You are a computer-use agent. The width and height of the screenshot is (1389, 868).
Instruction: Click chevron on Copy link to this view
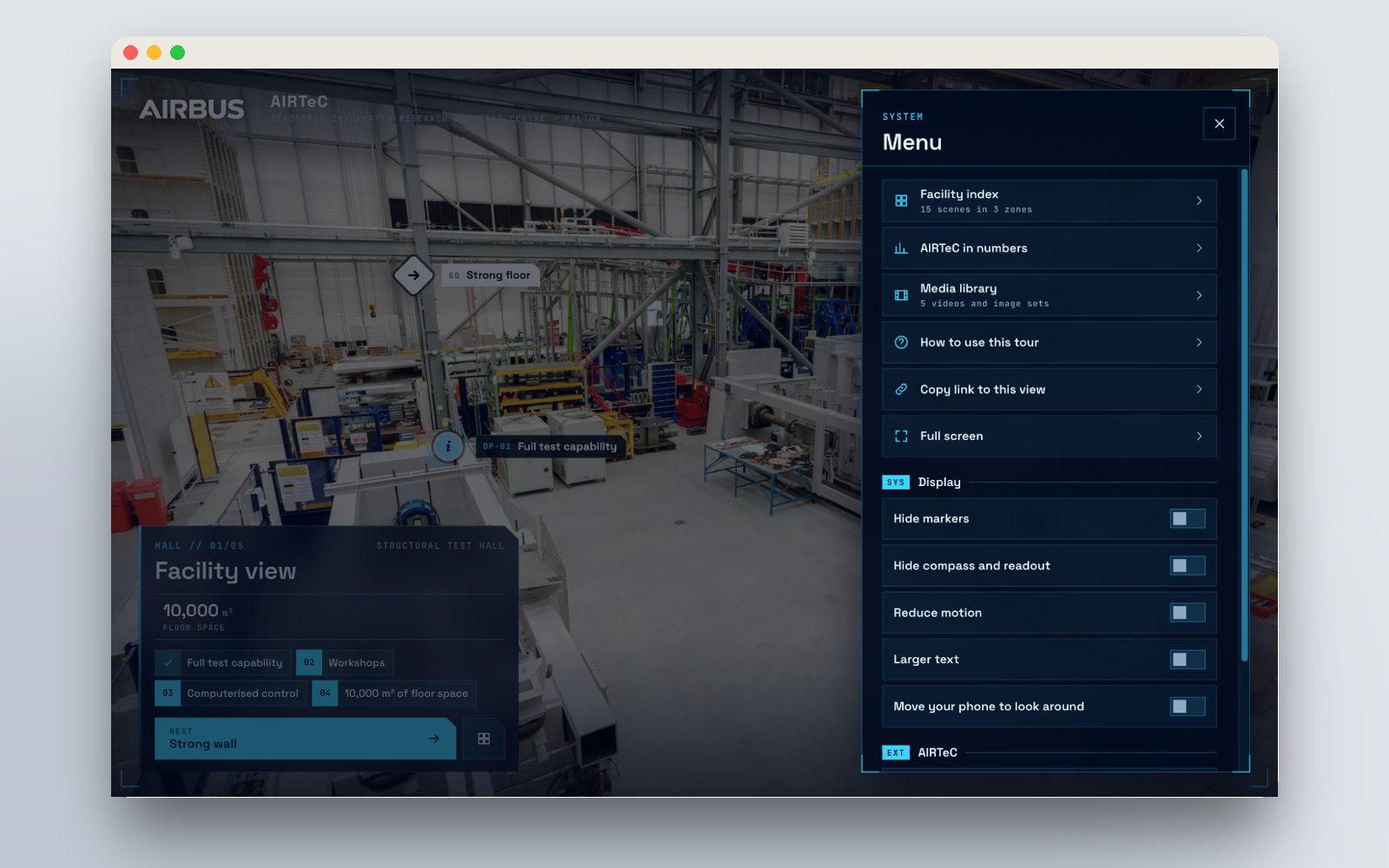pos(1199,389)
